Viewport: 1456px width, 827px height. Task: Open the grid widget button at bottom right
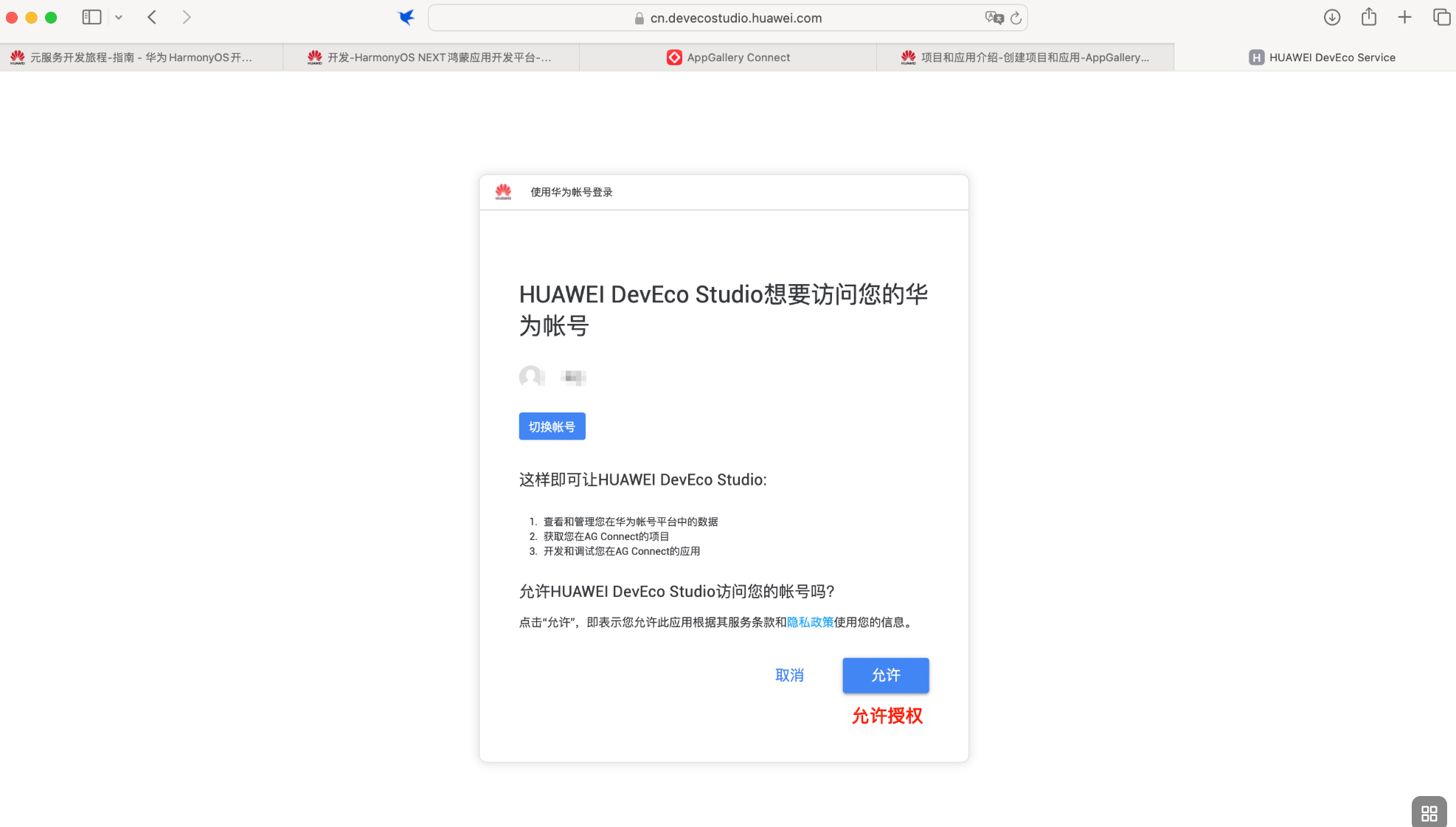click(1428, 812)
